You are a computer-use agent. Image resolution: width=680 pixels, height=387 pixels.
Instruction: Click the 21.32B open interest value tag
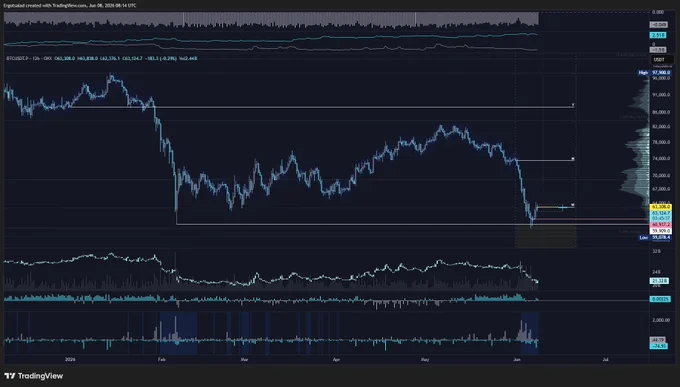pyautogui.click(x=659, y=281)
